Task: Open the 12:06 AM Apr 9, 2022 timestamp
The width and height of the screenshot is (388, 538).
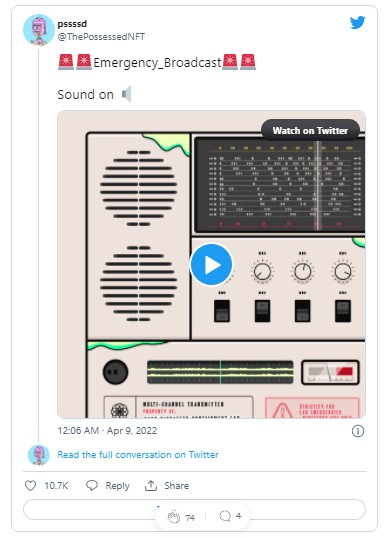Action: click(107, 431)
